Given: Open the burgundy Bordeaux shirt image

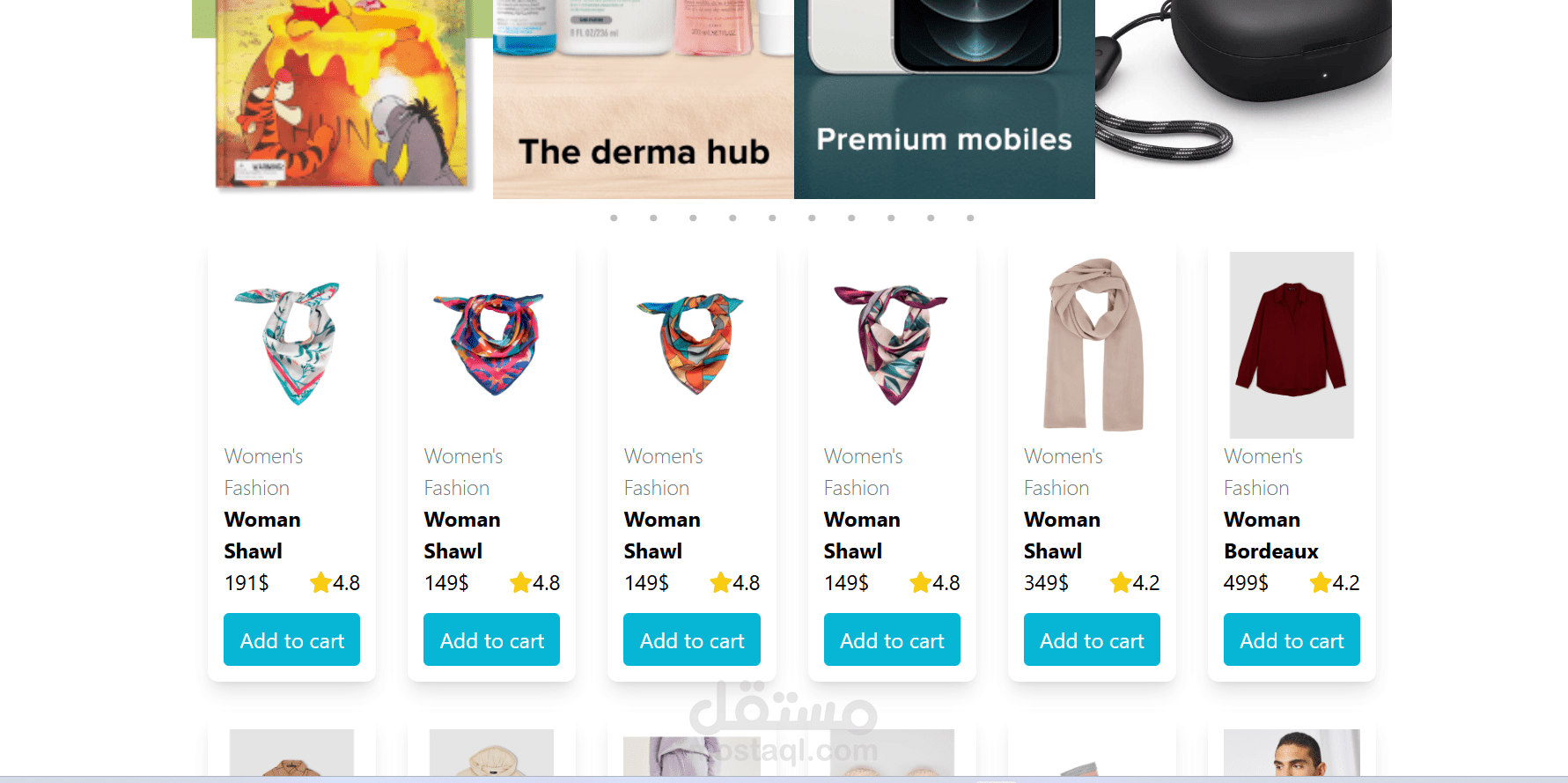Looking at the screenshot, I should click(1292, 345).
